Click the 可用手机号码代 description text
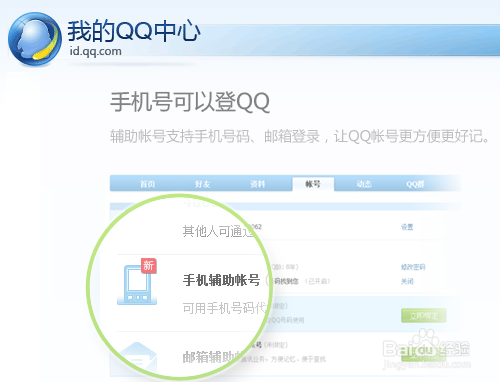The image size is (500, 382). pyautogui.click(x=225, y=308)
